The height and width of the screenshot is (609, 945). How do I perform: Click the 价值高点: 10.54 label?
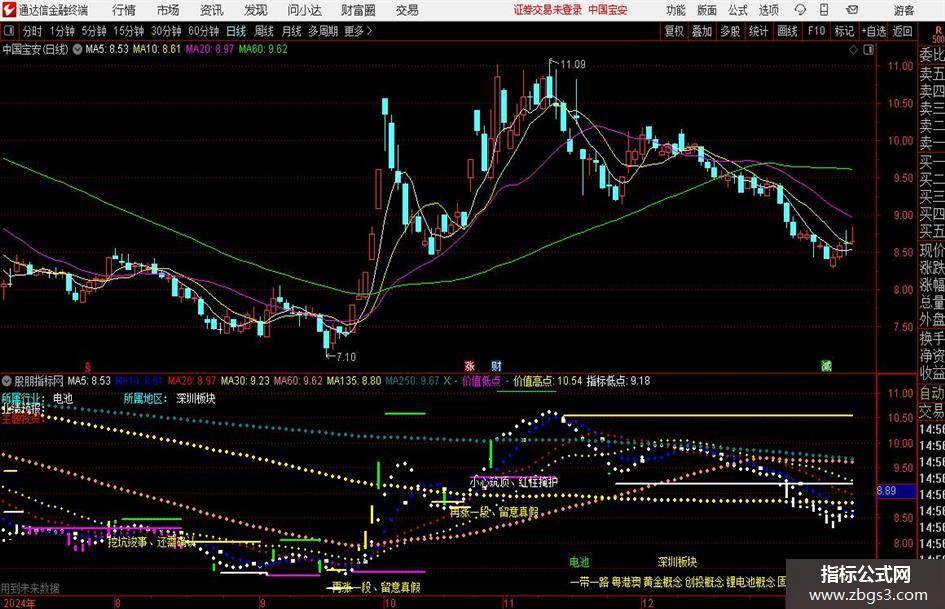click(547, 381)
